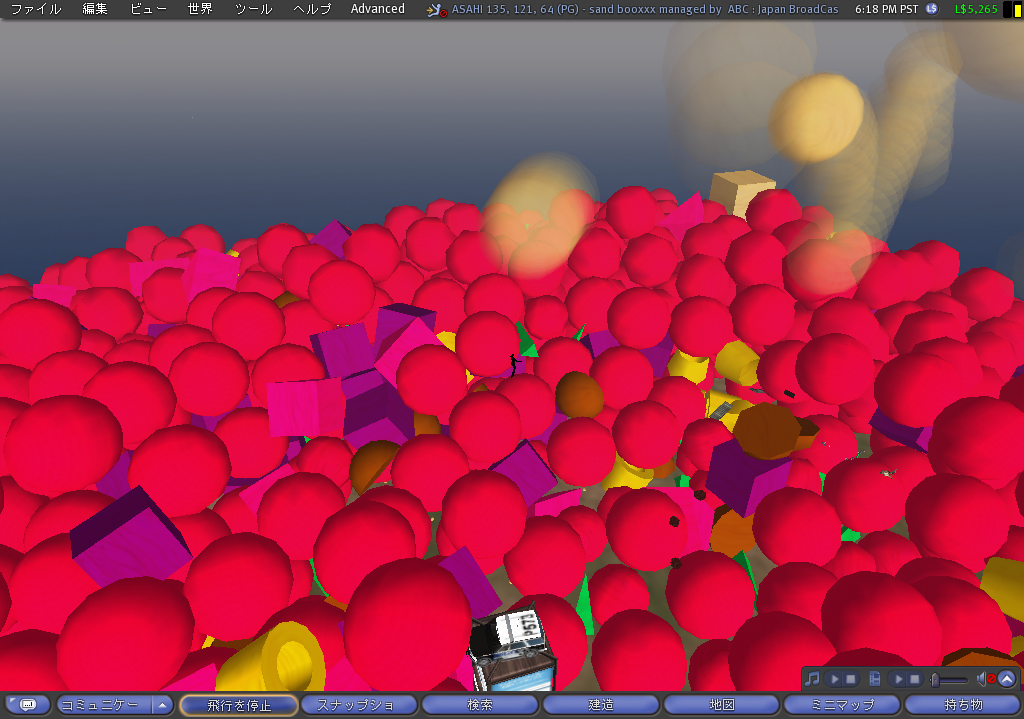Click the 検索 search button
This screenshot has height=719, width=1024.
click(x=480, y=705)
